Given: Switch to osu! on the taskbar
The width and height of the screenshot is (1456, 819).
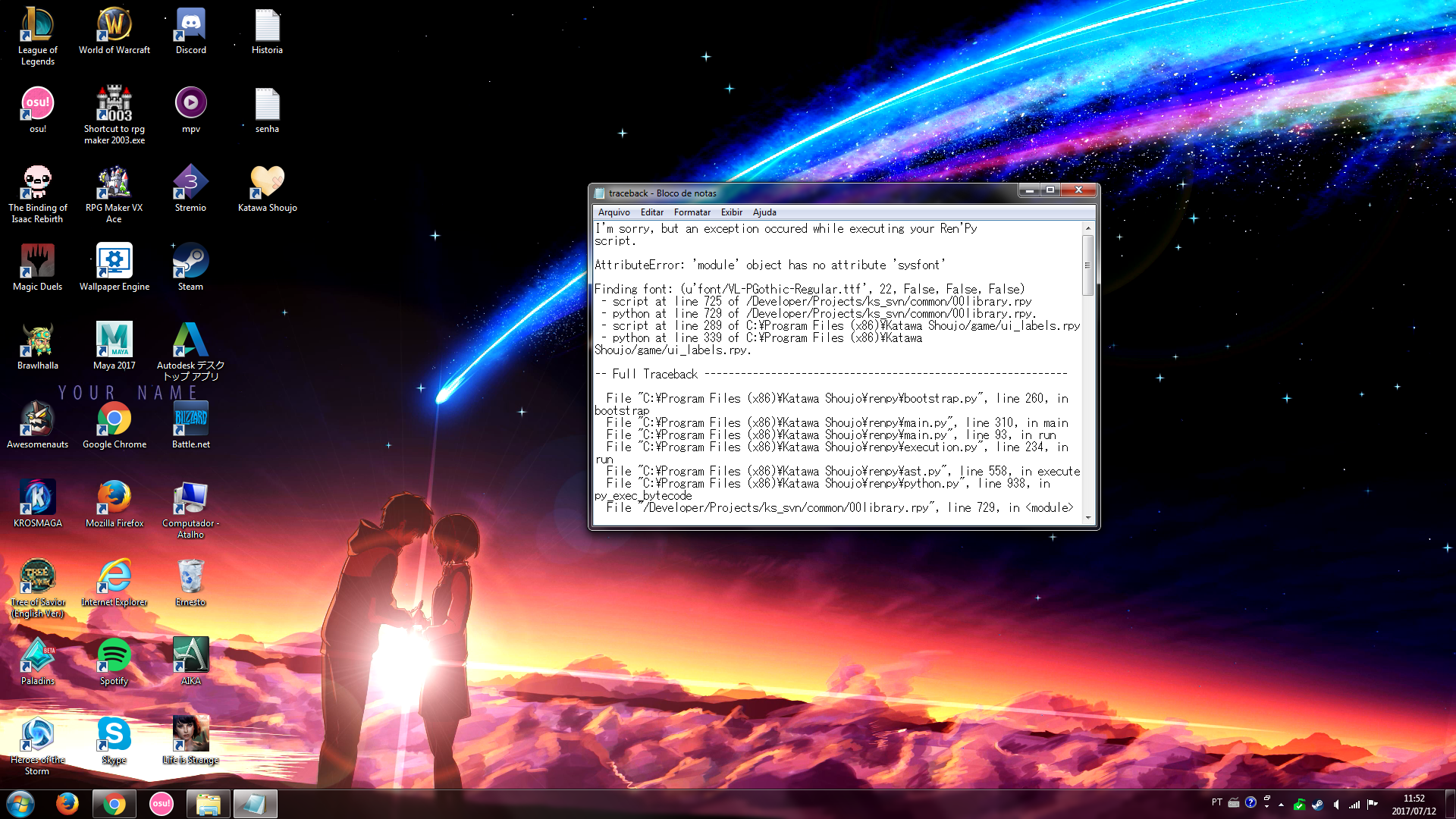Looking at the screenshot, I should click(161, 804).
